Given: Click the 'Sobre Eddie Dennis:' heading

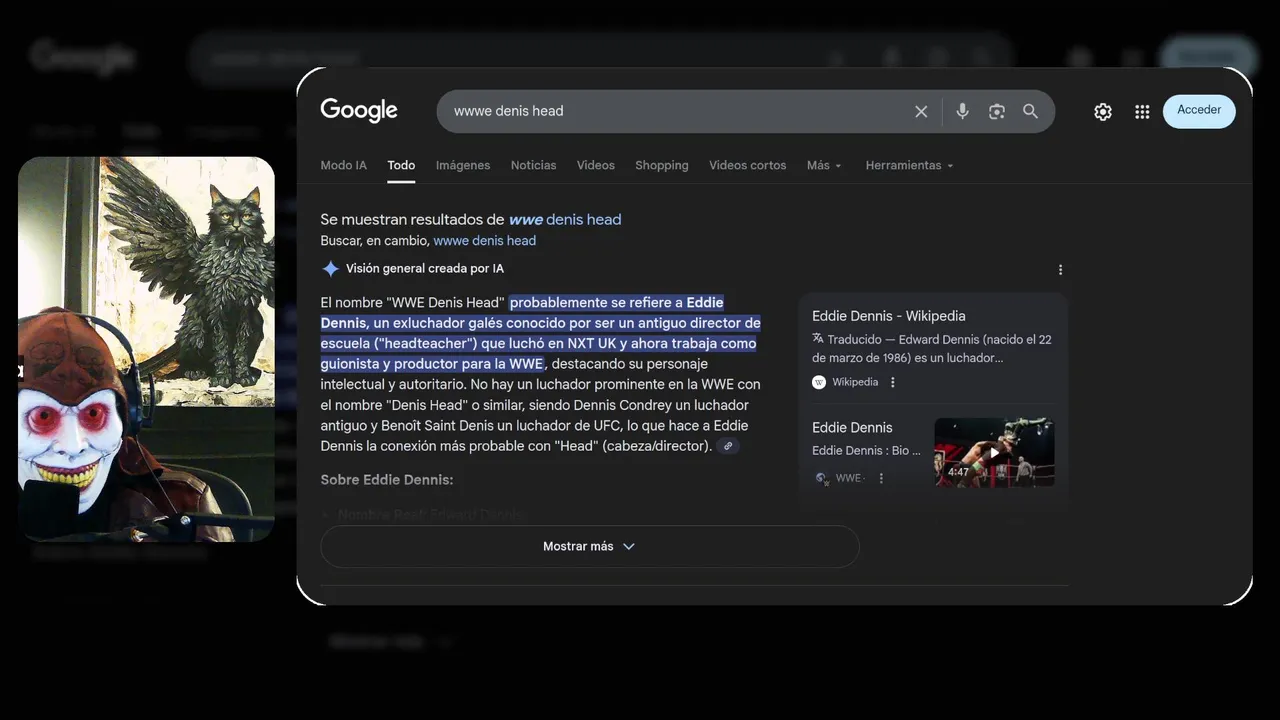Looking at the screenshot, I should [387, 480].
